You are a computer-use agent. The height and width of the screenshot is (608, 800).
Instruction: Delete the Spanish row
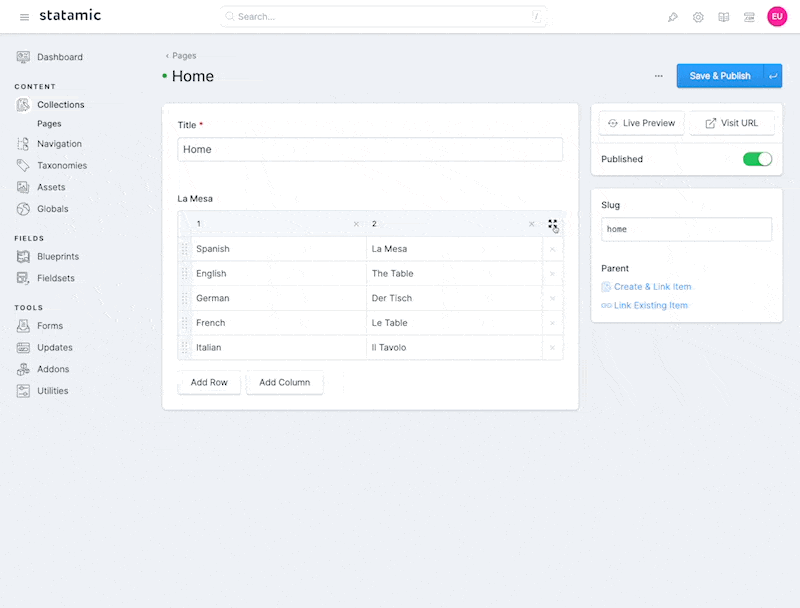click(552, 249)
